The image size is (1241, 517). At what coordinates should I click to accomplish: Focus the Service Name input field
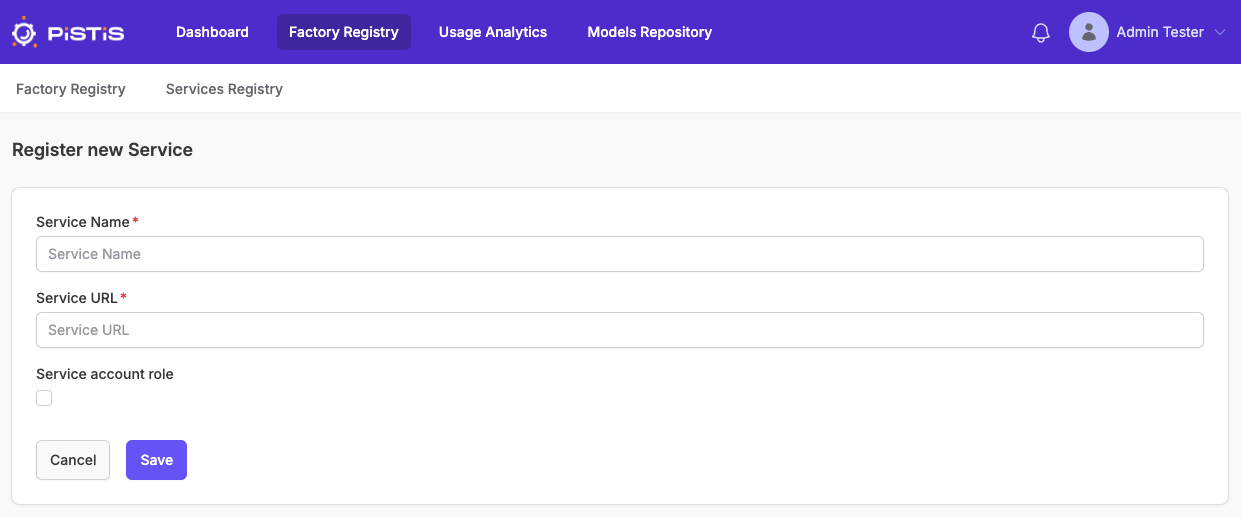[x=620, y=254]
